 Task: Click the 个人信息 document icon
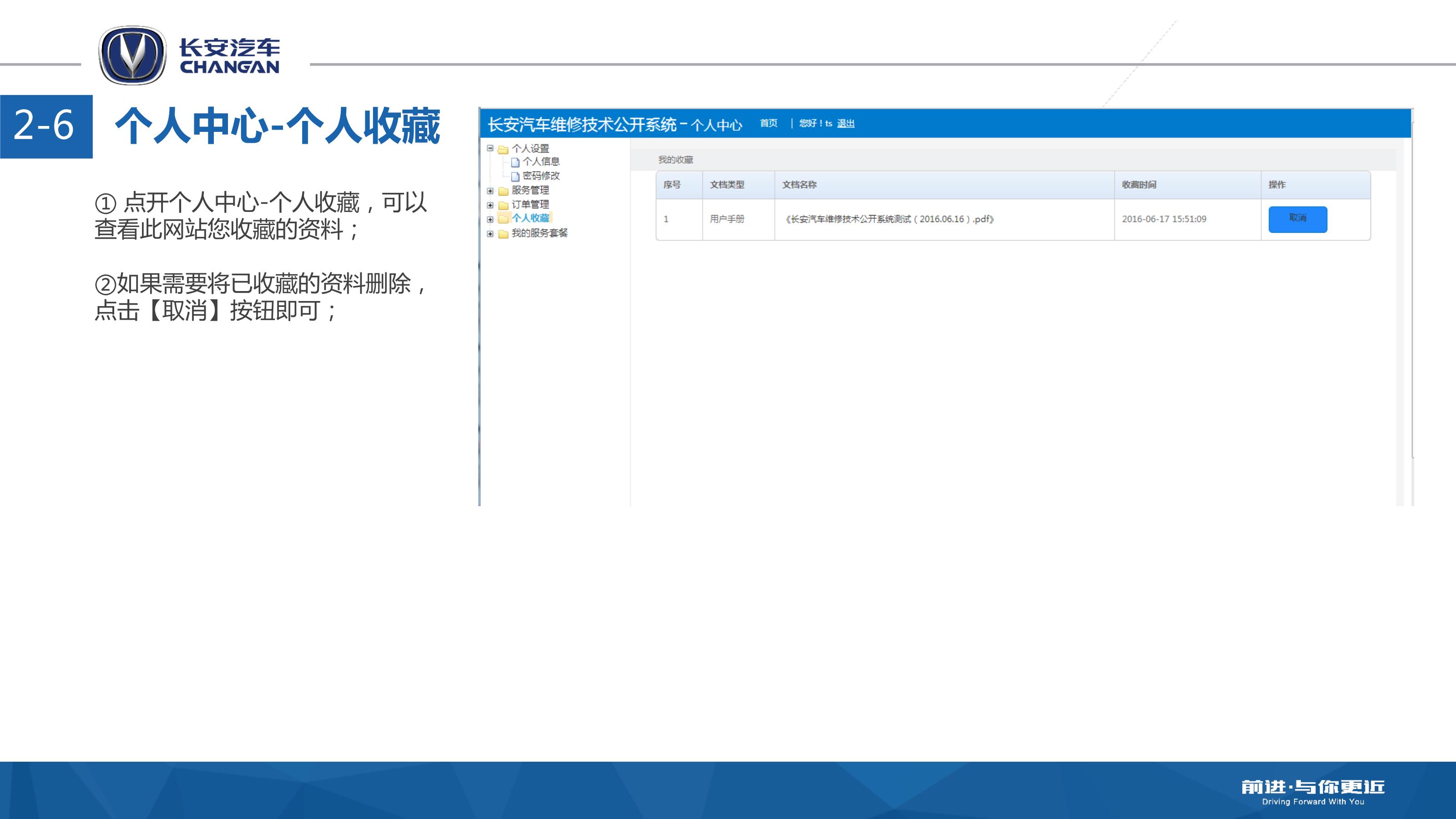[x=515, y=162]
